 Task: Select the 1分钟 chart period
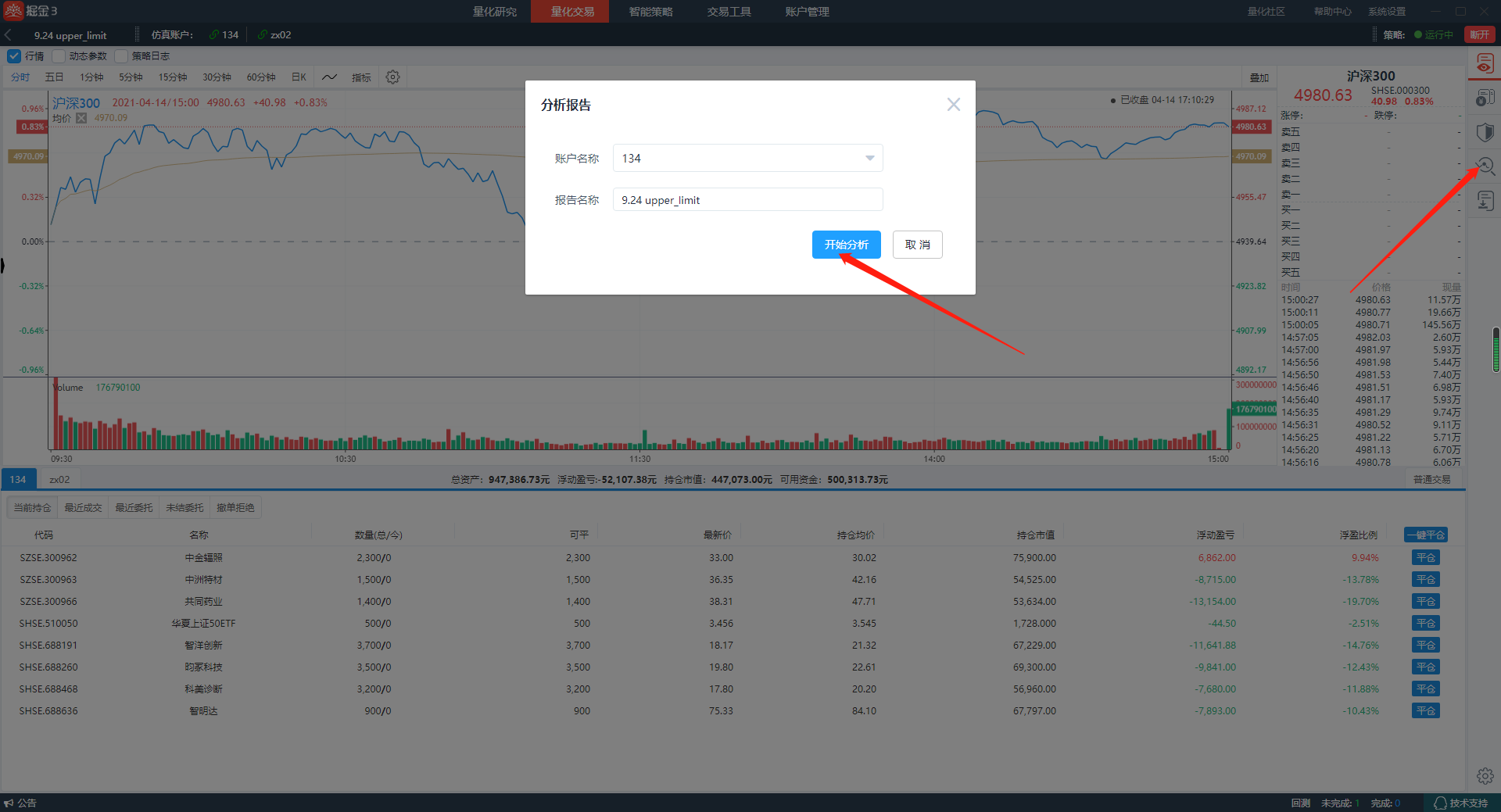click(91, 77)
